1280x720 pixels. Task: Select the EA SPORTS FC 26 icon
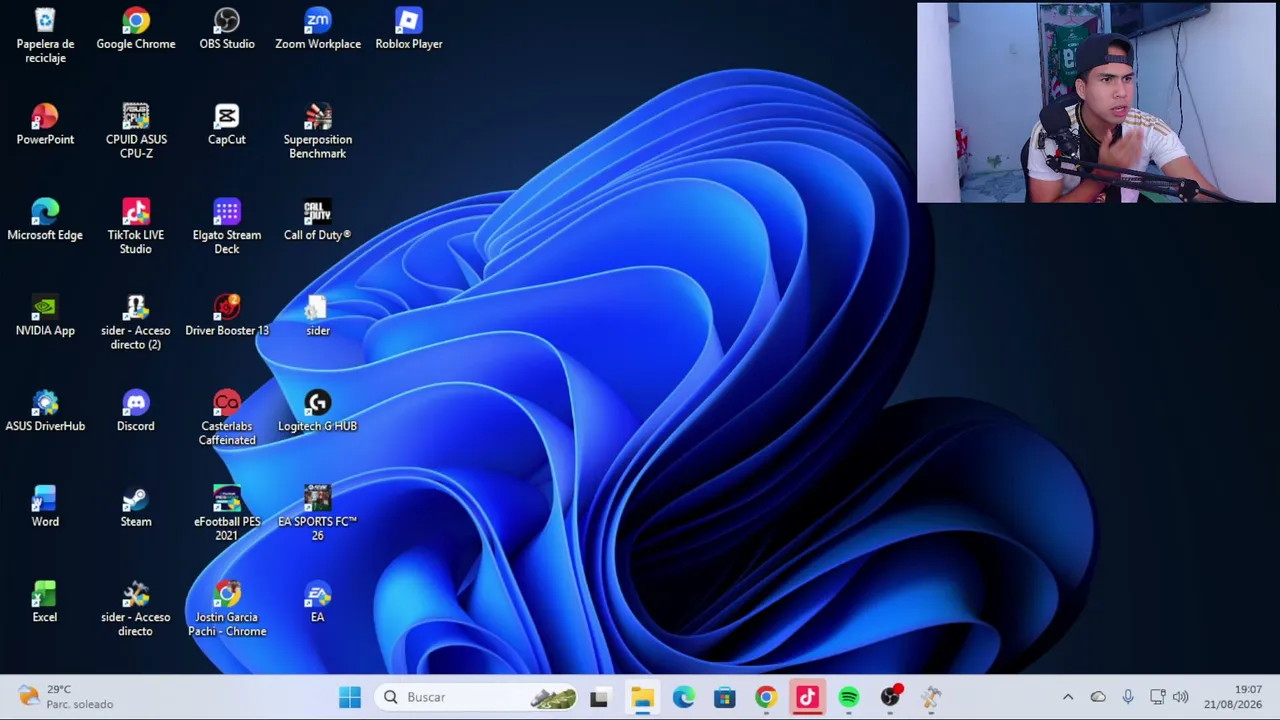[x=318, y=513]
